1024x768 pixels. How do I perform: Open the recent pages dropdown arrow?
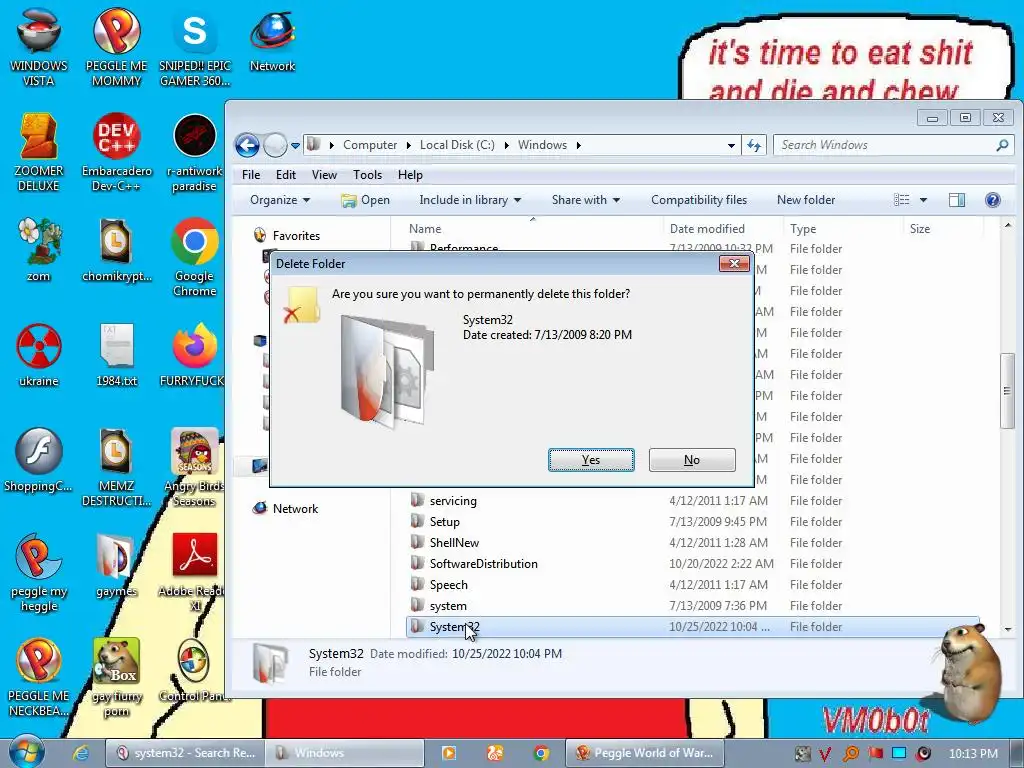(295, 146)
